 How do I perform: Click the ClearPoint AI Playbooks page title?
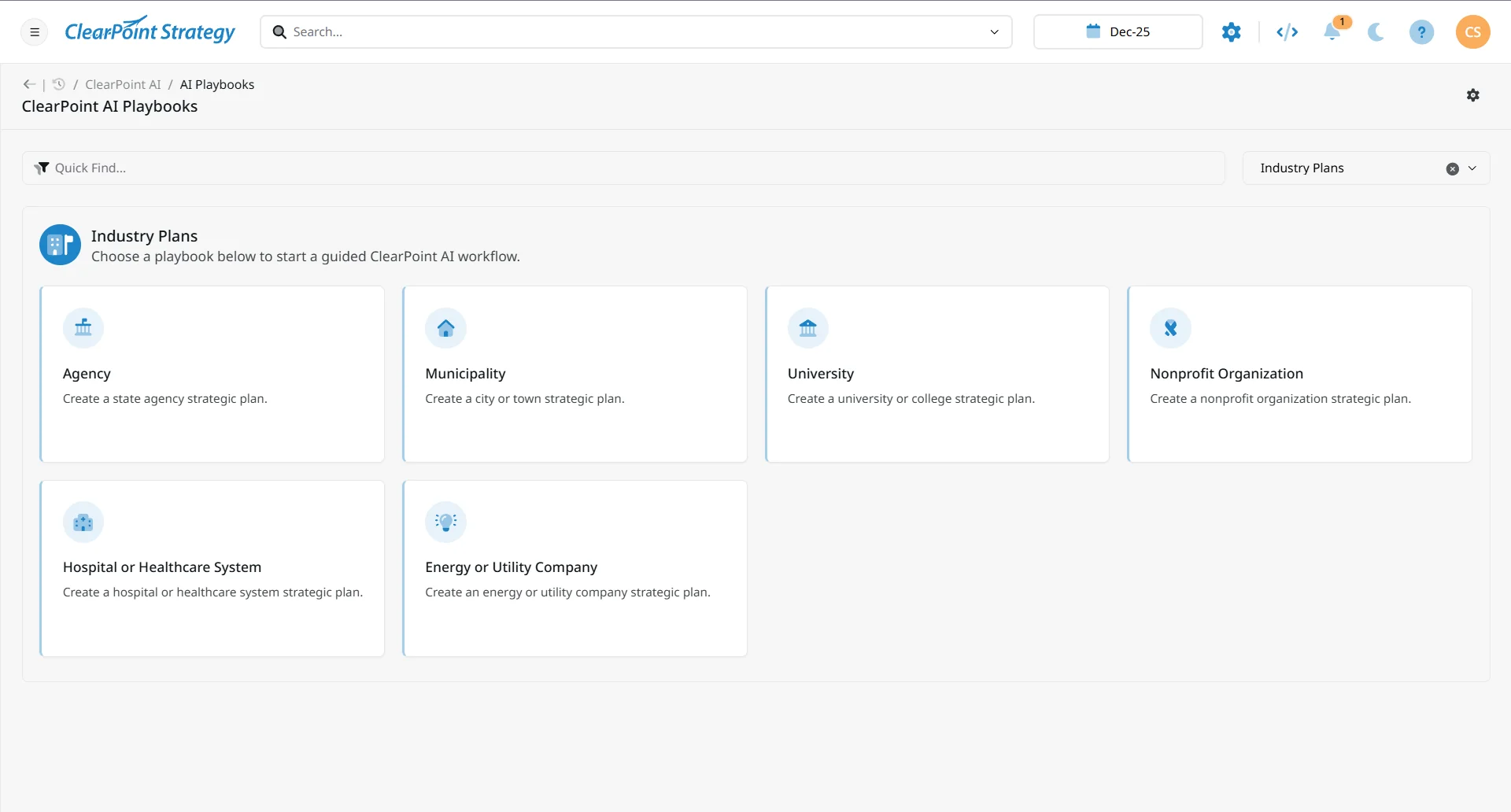110,106
